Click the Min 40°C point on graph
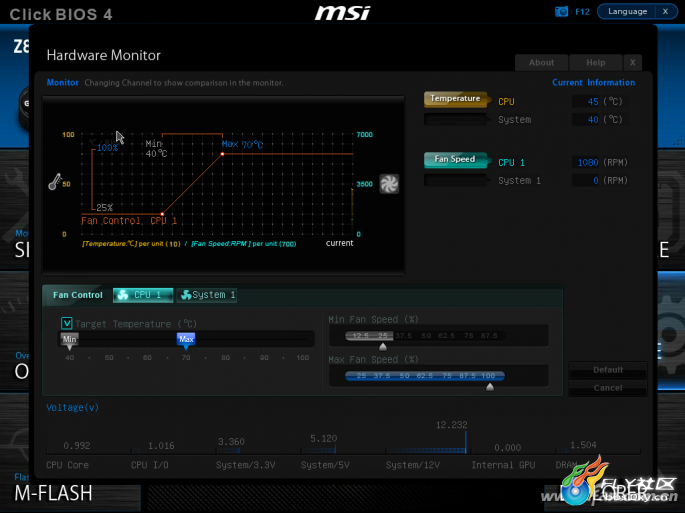The height and width of the screenshot is (513, 685). pyautogui.click(x=162, y=214)
